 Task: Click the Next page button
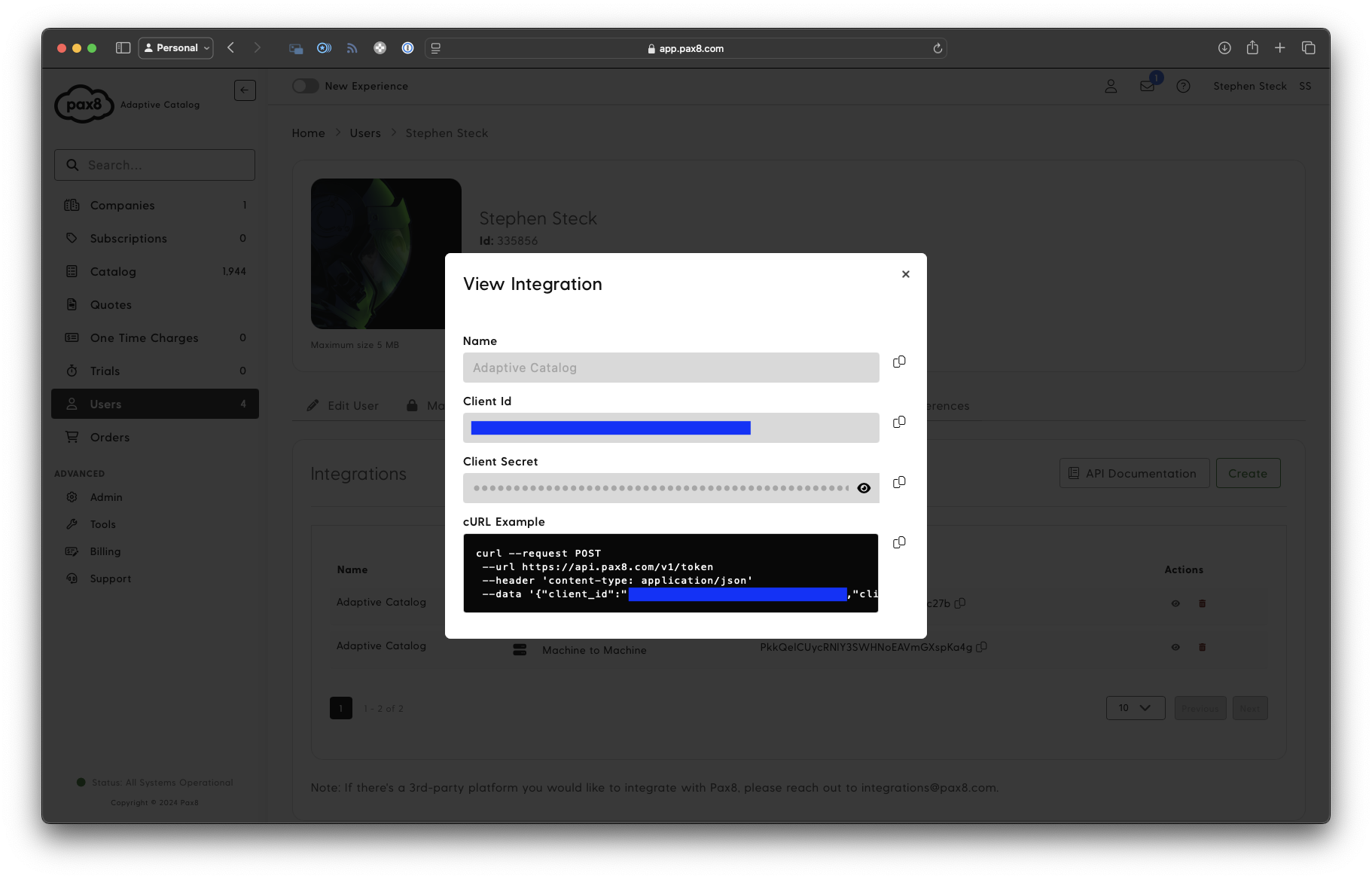[1250, 708]
